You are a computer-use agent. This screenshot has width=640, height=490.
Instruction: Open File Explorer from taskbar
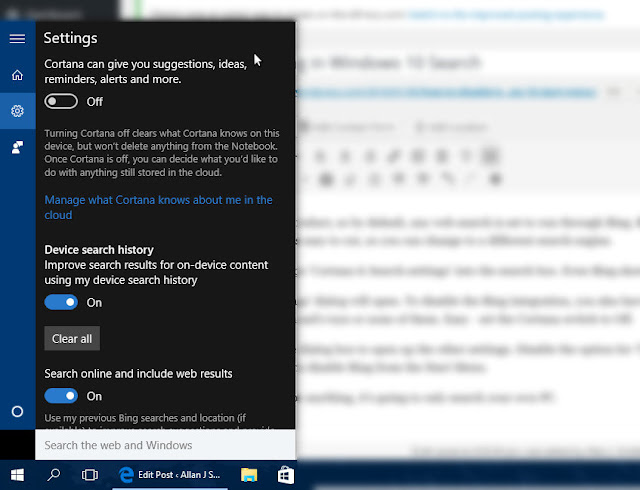pos(249,475)
